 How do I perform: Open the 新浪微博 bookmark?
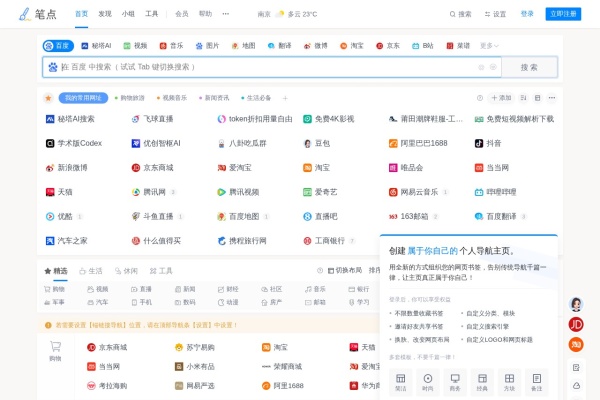(x=67, y=168)
